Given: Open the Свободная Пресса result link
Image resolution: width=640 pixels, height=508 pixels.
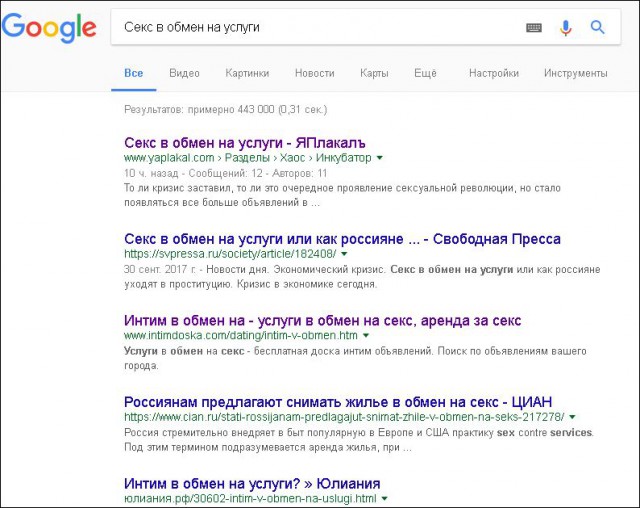Looking at the screenshot, I should (x=342, y=239).
